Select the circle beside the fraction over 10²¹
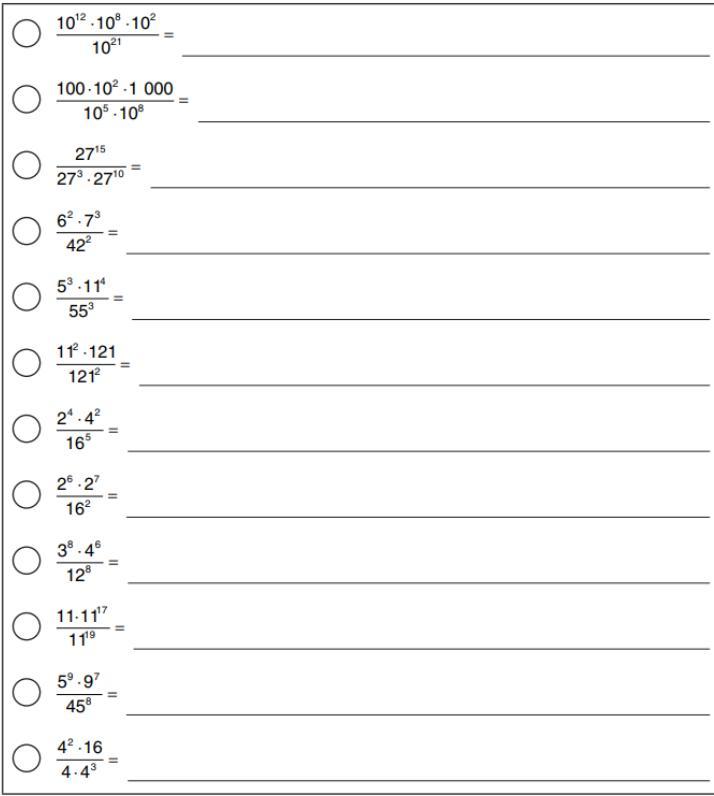Image resolution: width=714 pixels, height=796 pixels. click(x=26, y=34)
